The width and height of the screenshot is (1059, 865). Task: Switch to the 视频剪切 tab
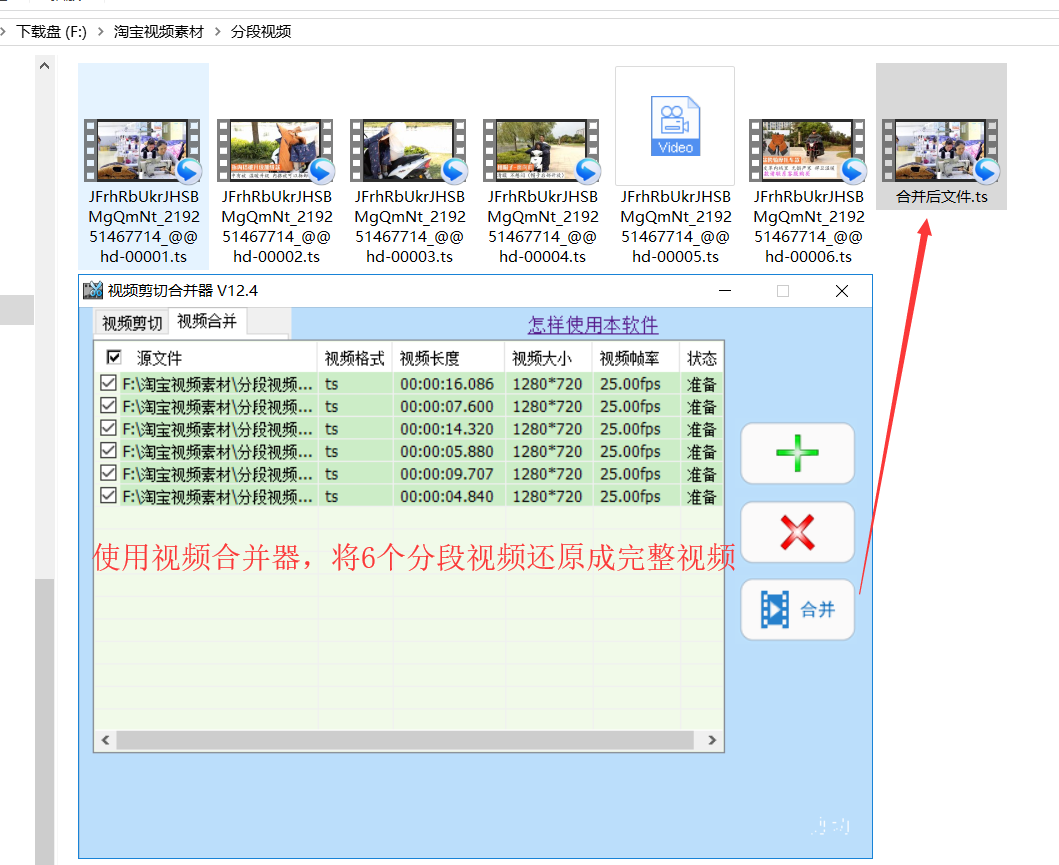click(132, 323)
